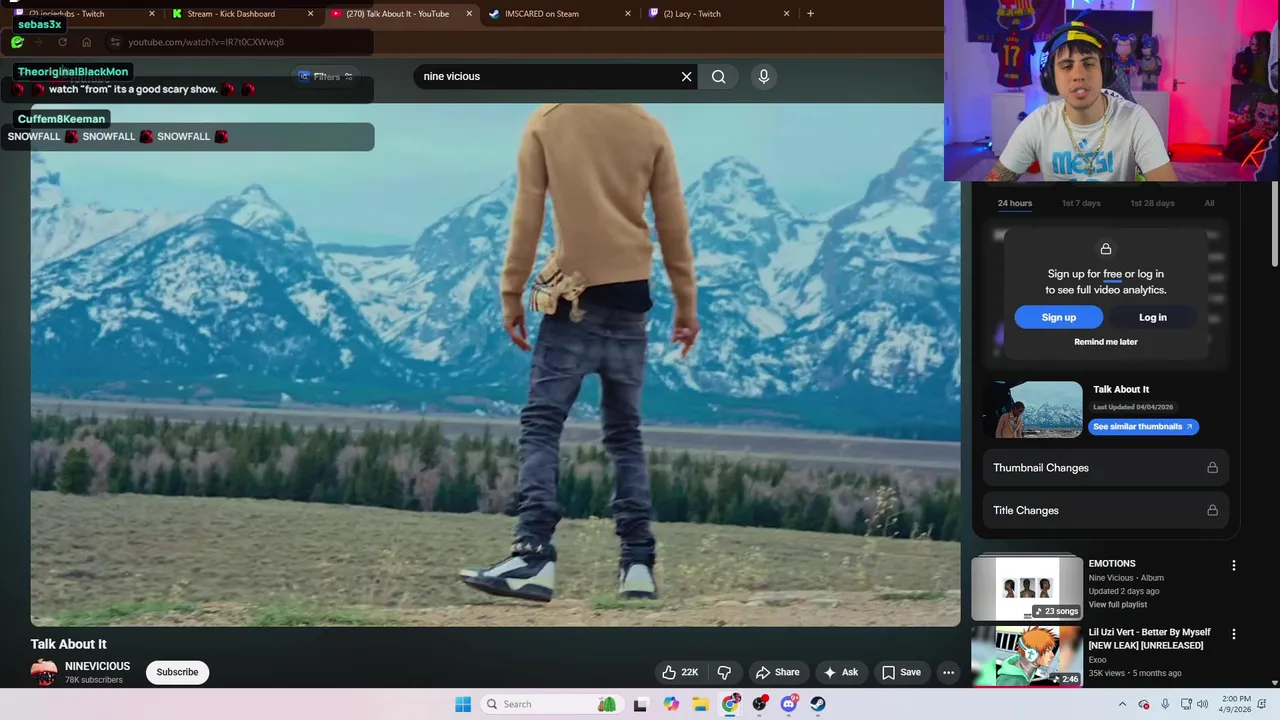Click the Log in button
Image resolution: width=1280 pixels, height=720 pixels.
point(1153,317)
